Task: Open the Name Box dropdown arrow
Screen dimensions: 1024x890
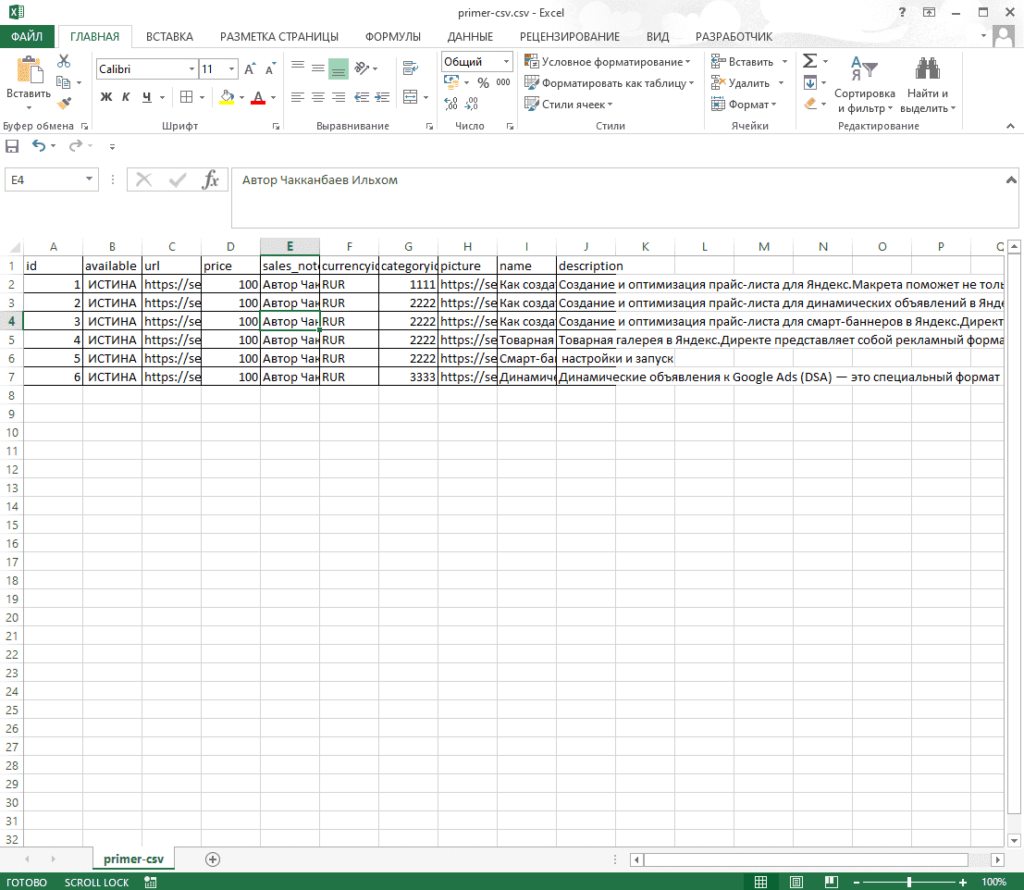Action: [90, 179]
